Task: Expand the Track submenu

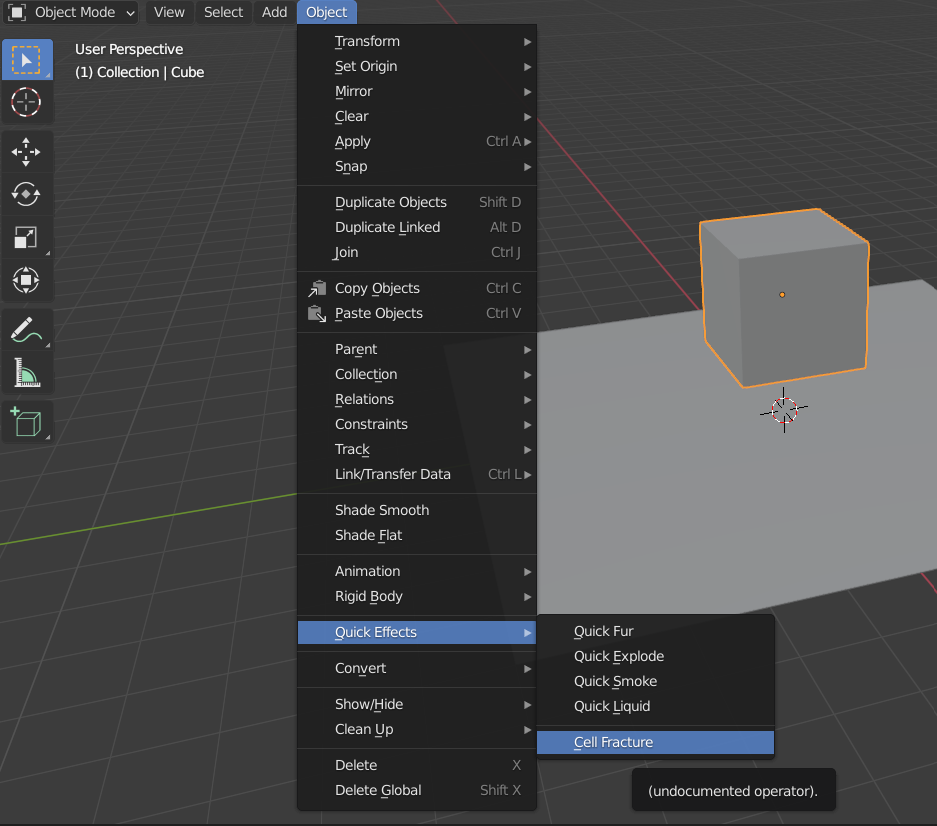Action: pos(417,450)
